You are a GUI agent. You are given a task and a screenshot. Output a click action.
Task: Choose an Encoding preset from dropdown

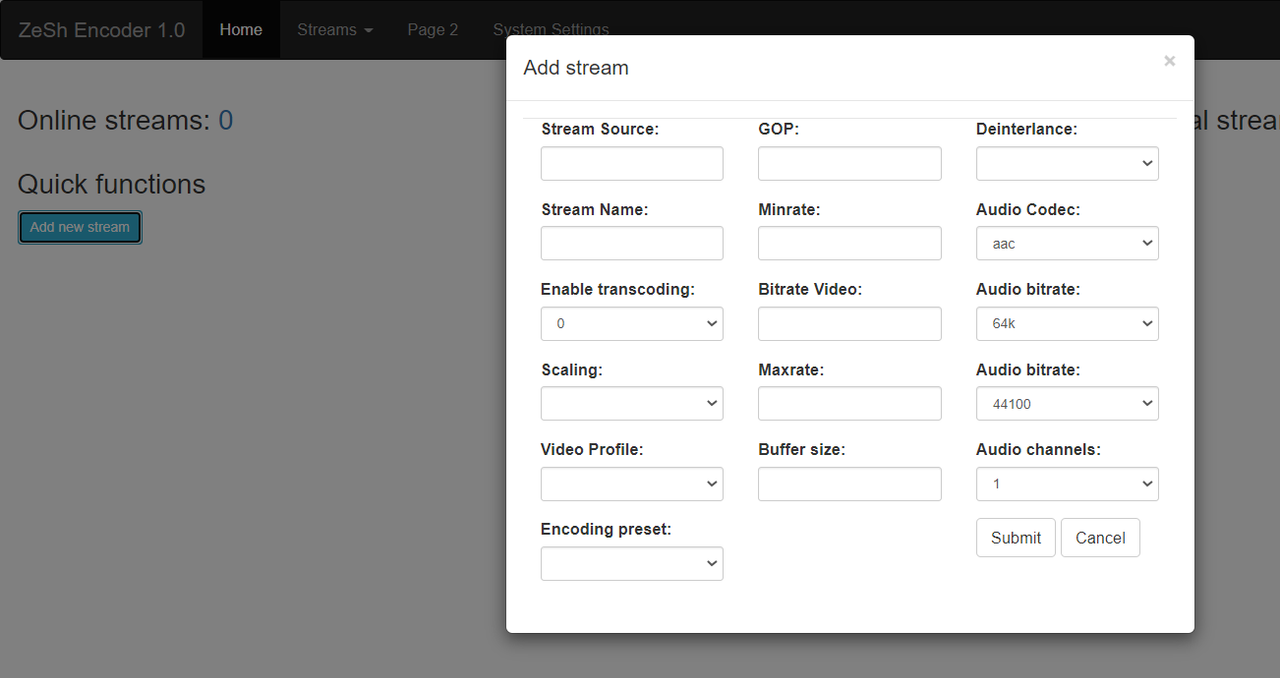631,564
